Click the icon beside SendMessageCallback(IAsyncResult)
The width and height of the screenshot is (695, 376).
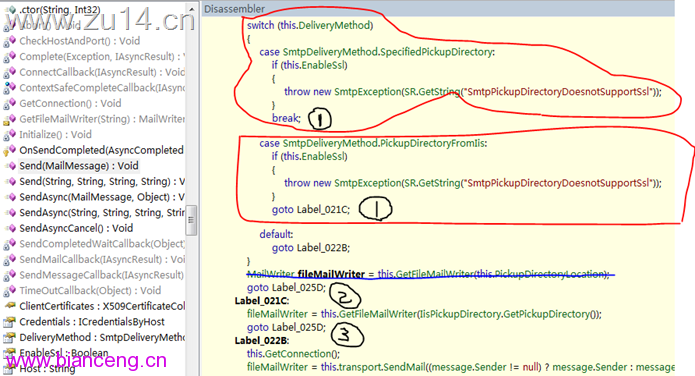click(9, 275)
